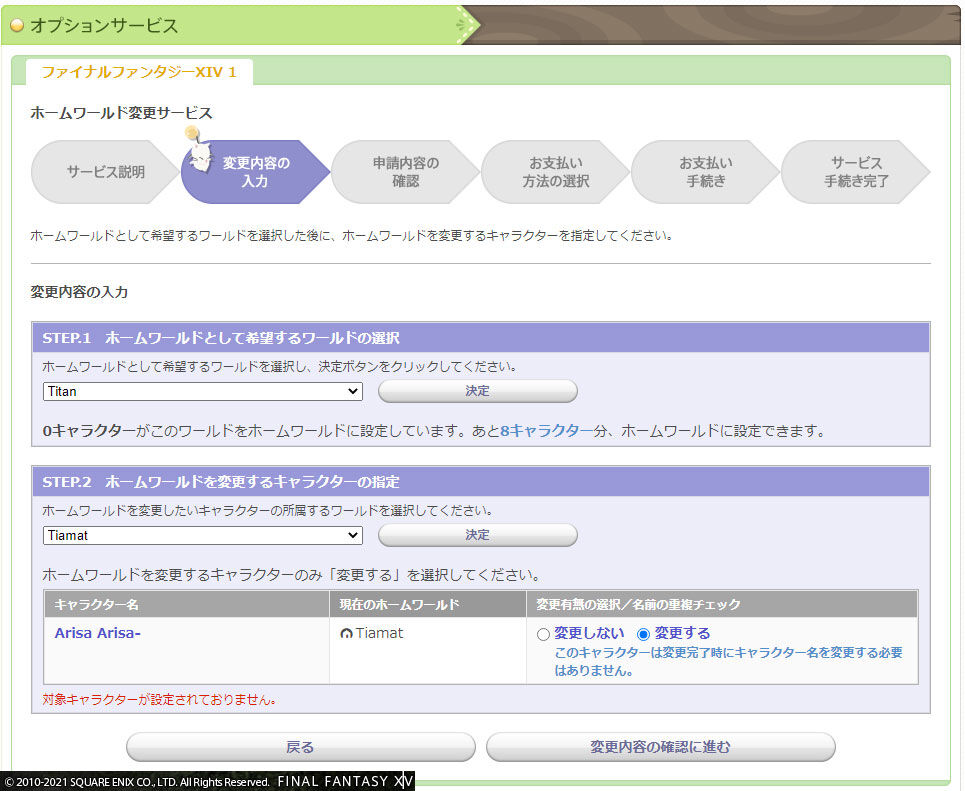Click the 決定 button in STEP.1
The height and width of the screenshot is (791, 965).
point(478,391)
